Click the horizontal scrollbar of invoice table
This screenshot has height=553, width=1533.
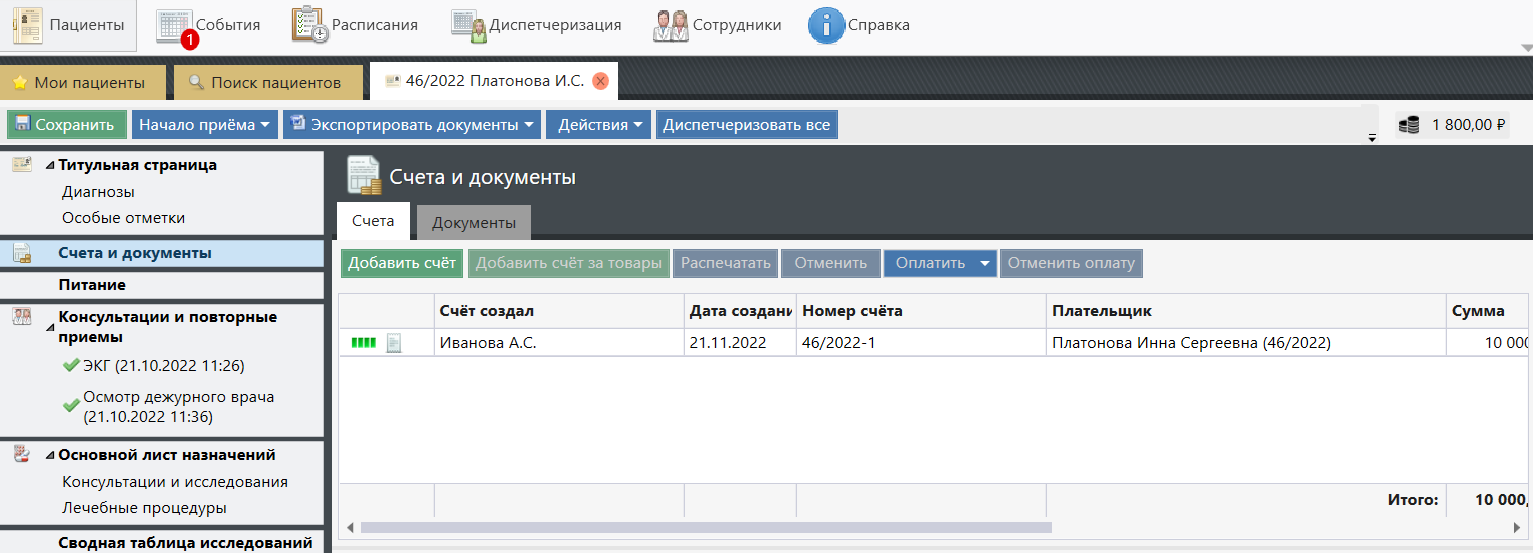pos(705,527)
